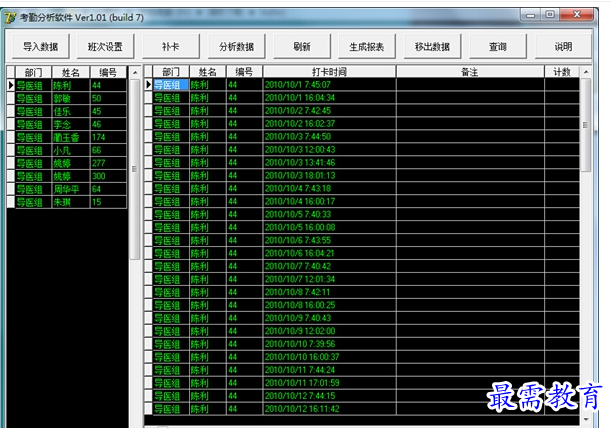Click 编号 header in punch records table
This screenshot has height=428, width=611.
244,72
